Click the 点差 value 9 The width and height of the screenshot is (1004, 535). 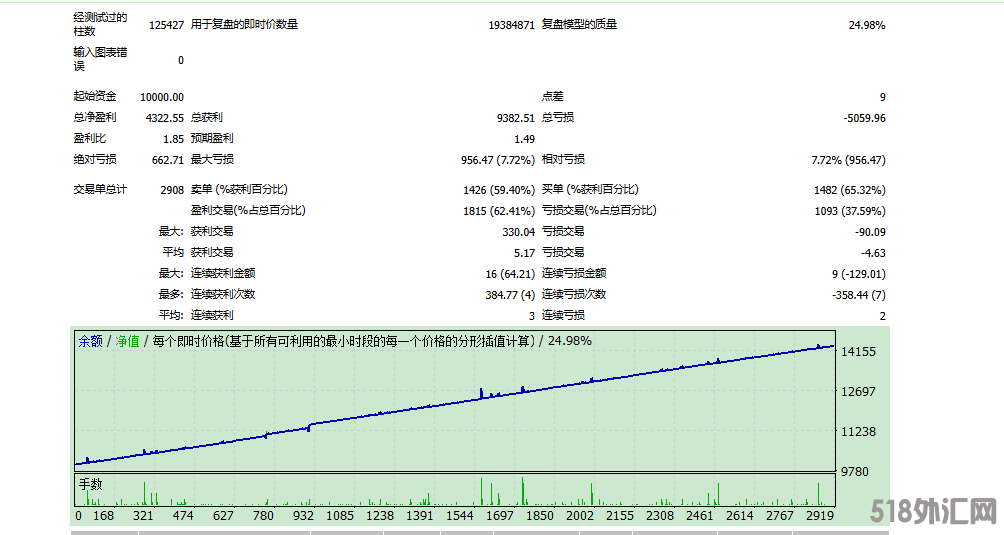click(x=882, y=97)
